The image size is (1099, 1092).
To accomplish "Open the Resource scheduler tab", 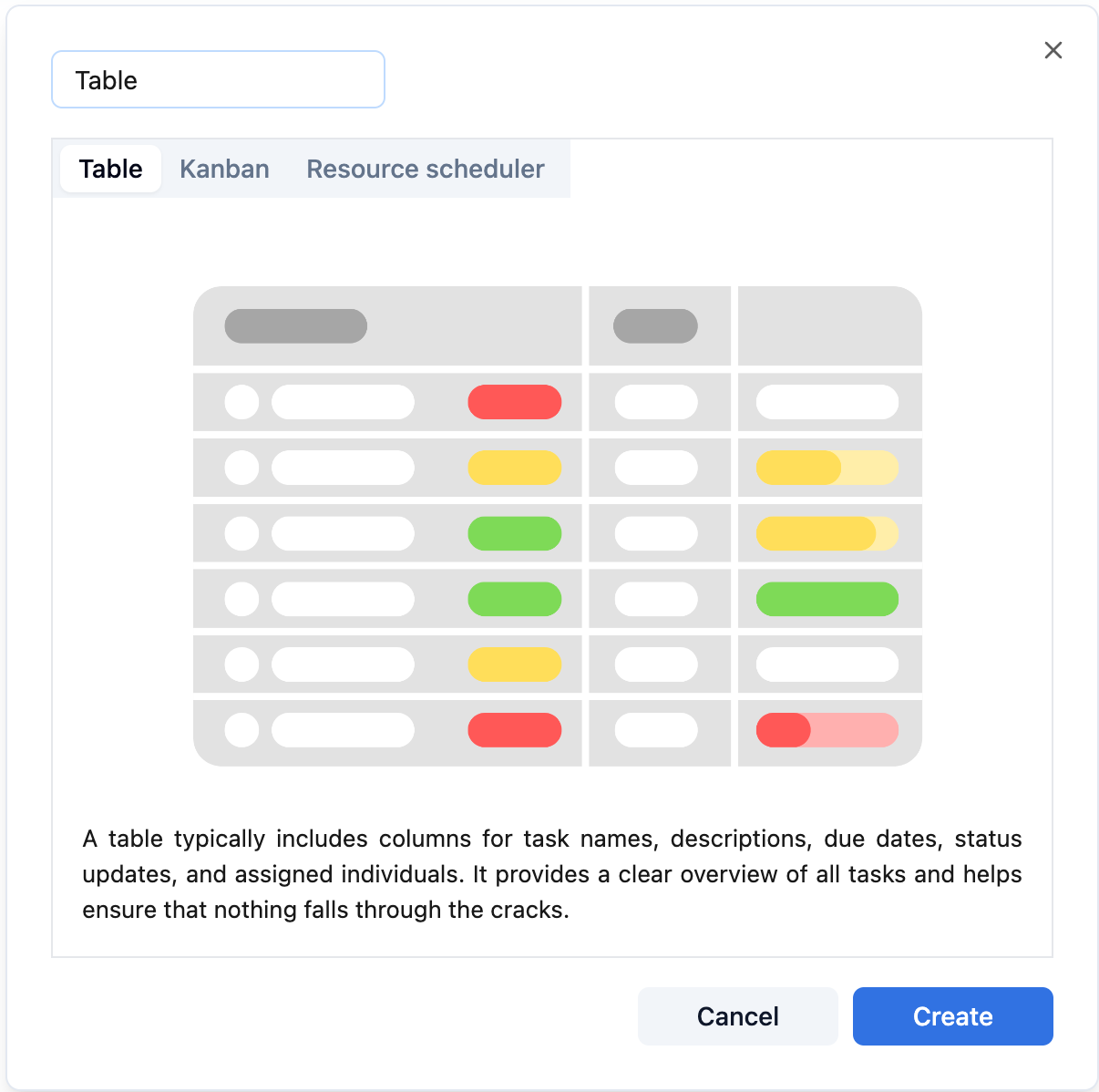I will pos(425,169).
